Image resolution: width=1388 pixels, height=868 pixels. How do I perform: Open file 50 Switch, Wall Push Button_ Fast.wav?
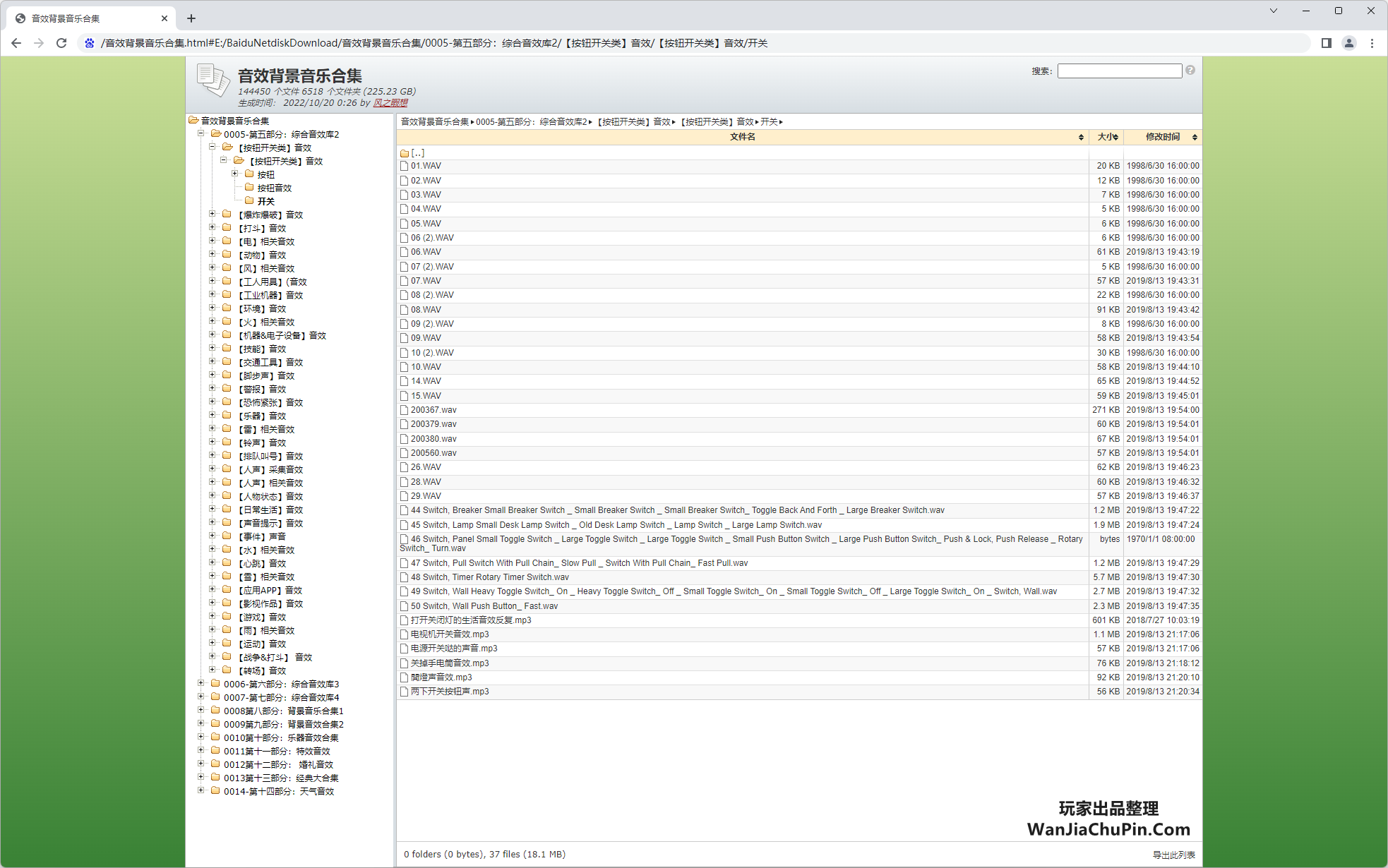[484, 606]
